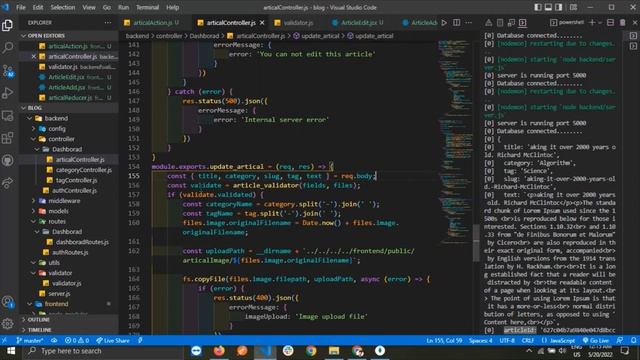Screen dimensions: 640x360
Task: Open the Run and Debug view
Action: [7, 93]
